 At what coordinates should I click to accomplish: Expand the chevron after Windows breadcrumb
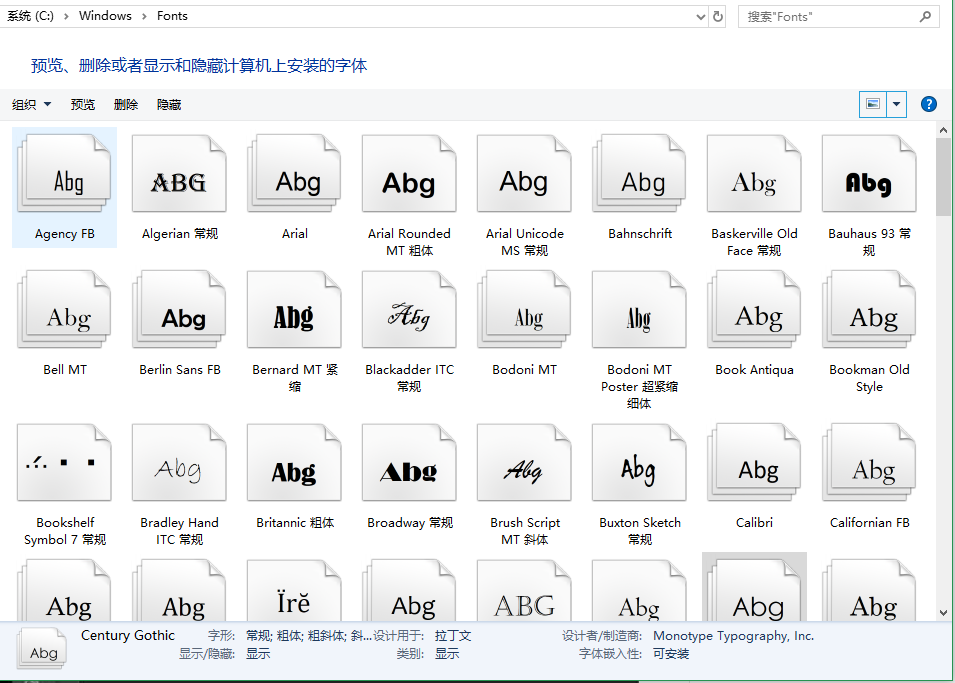click(144, 16)
